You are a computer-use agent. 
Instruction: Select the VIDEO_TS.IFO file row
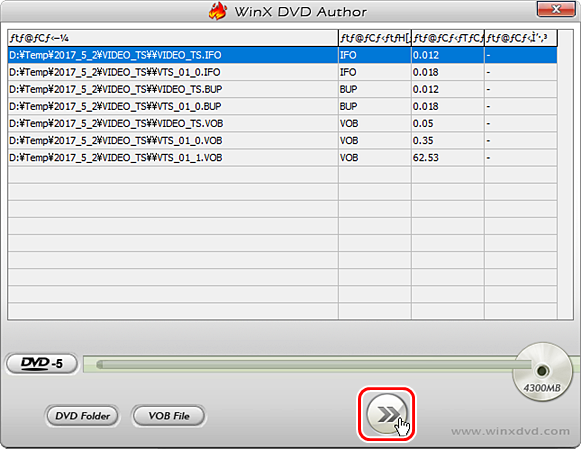pyautogui.click(x=282, y=55)
